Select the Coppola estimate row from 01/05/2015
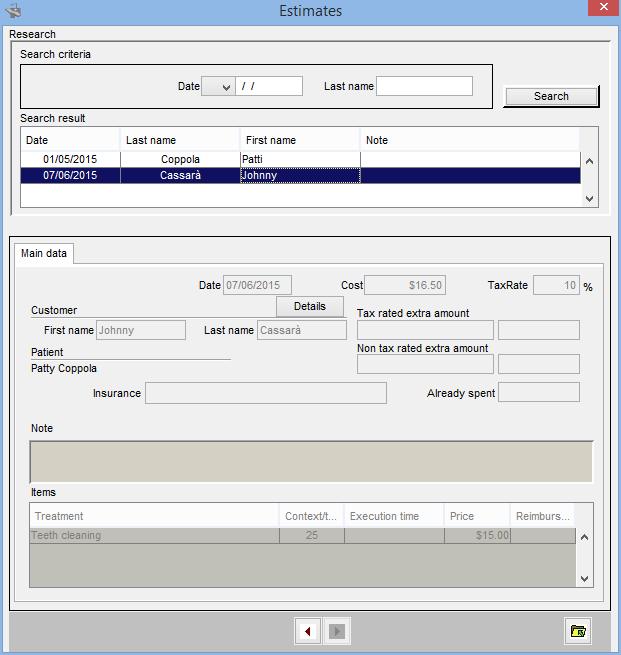 180,159
